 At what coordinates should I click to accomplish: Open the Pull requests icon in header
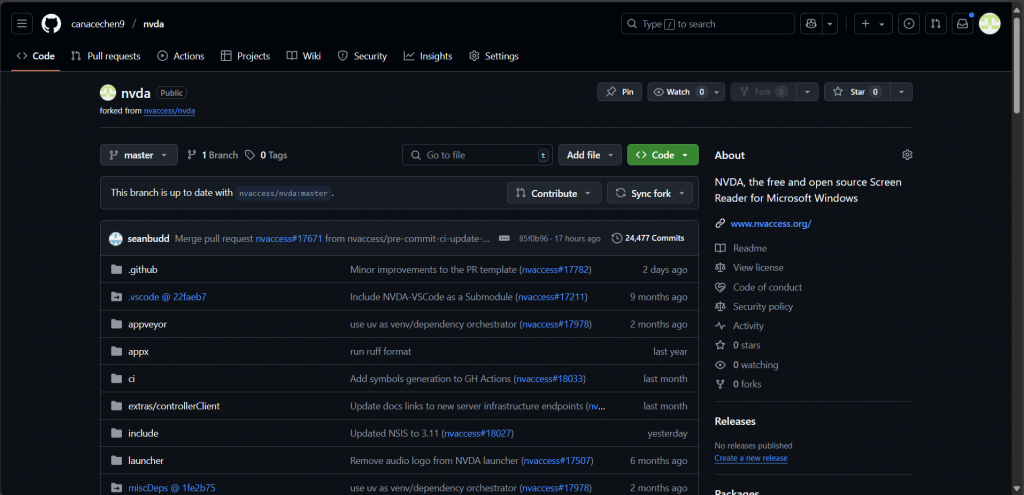point(935,24)
